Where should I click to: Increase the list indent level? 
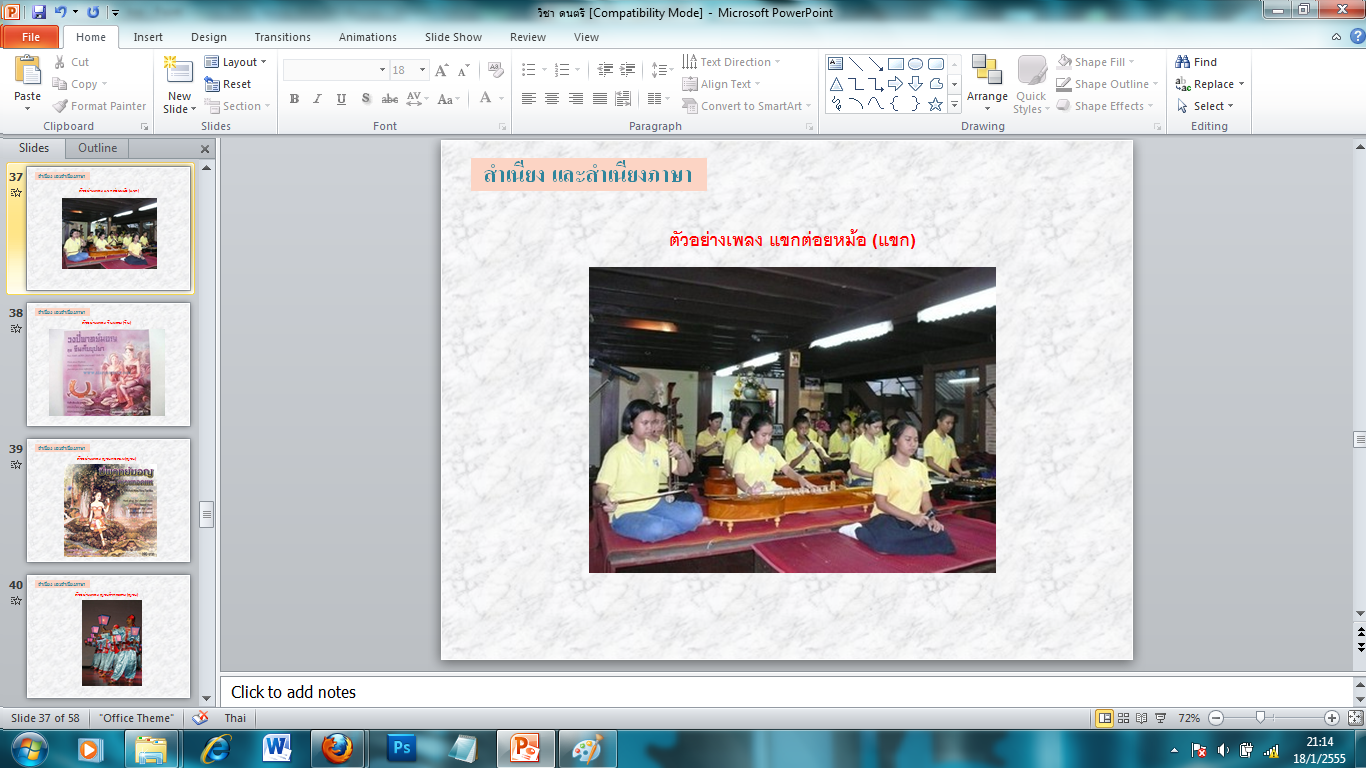coord(628,70)
